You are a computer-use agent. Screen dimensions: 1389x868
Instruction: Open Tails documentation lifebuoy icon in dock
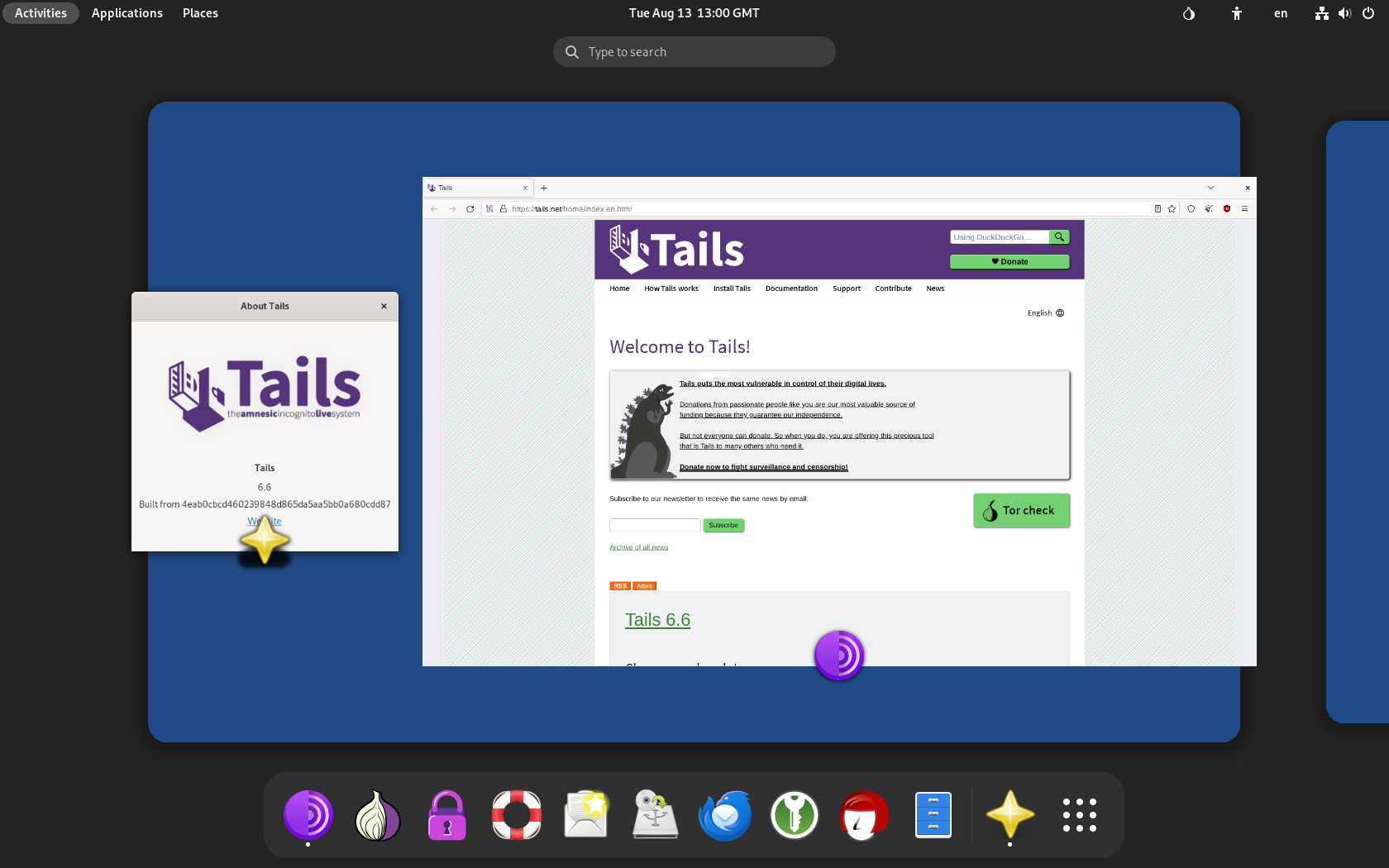coord(517,816)
